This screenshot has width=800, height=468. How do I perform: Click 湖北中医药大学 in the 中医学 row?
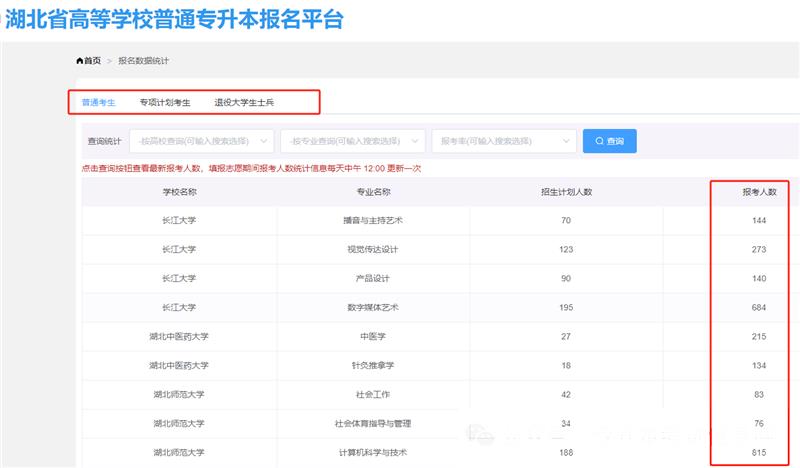tap(179, 337)
